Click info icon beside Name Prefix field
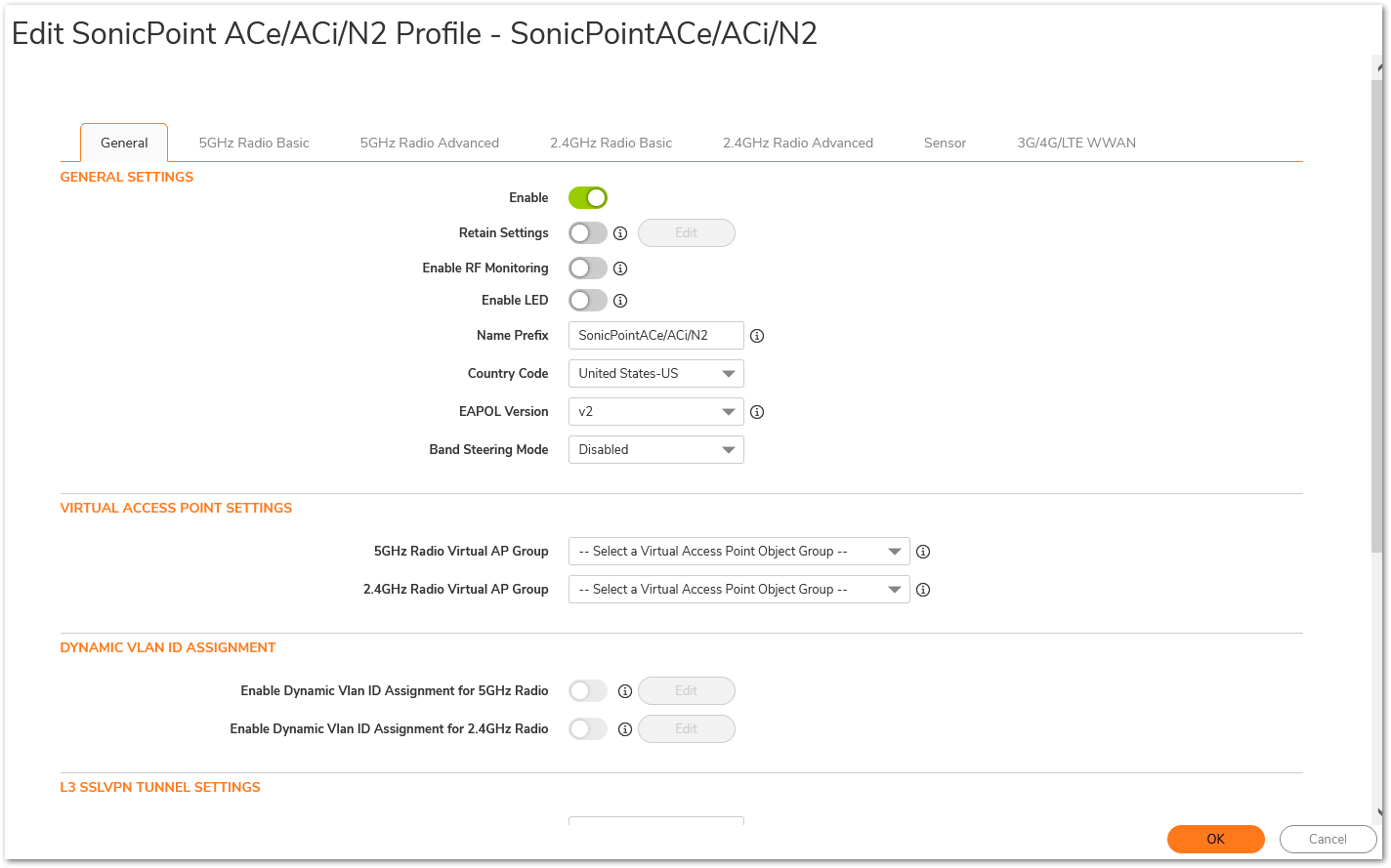This screenshot has height=868, width=1391. coord(756,336)
